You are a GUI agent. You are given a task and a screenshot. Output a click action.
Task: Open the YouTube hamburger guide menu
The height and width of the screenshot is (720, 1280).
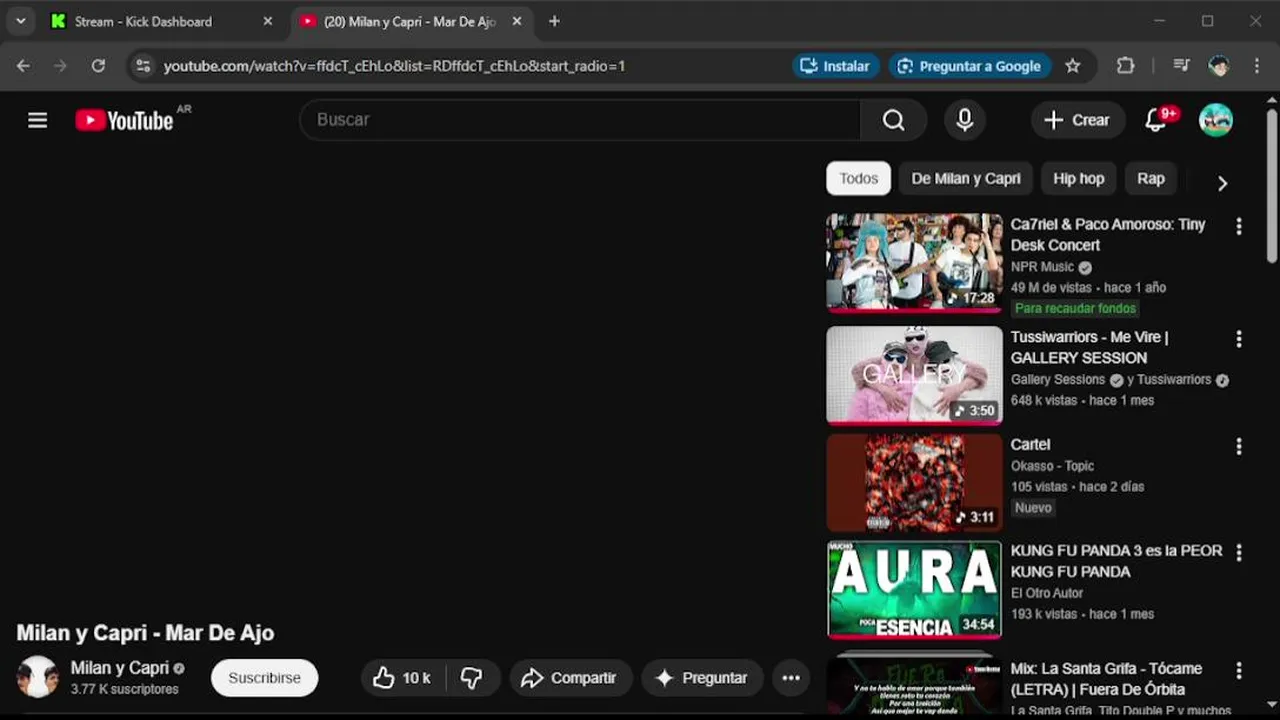coord(38,120)
